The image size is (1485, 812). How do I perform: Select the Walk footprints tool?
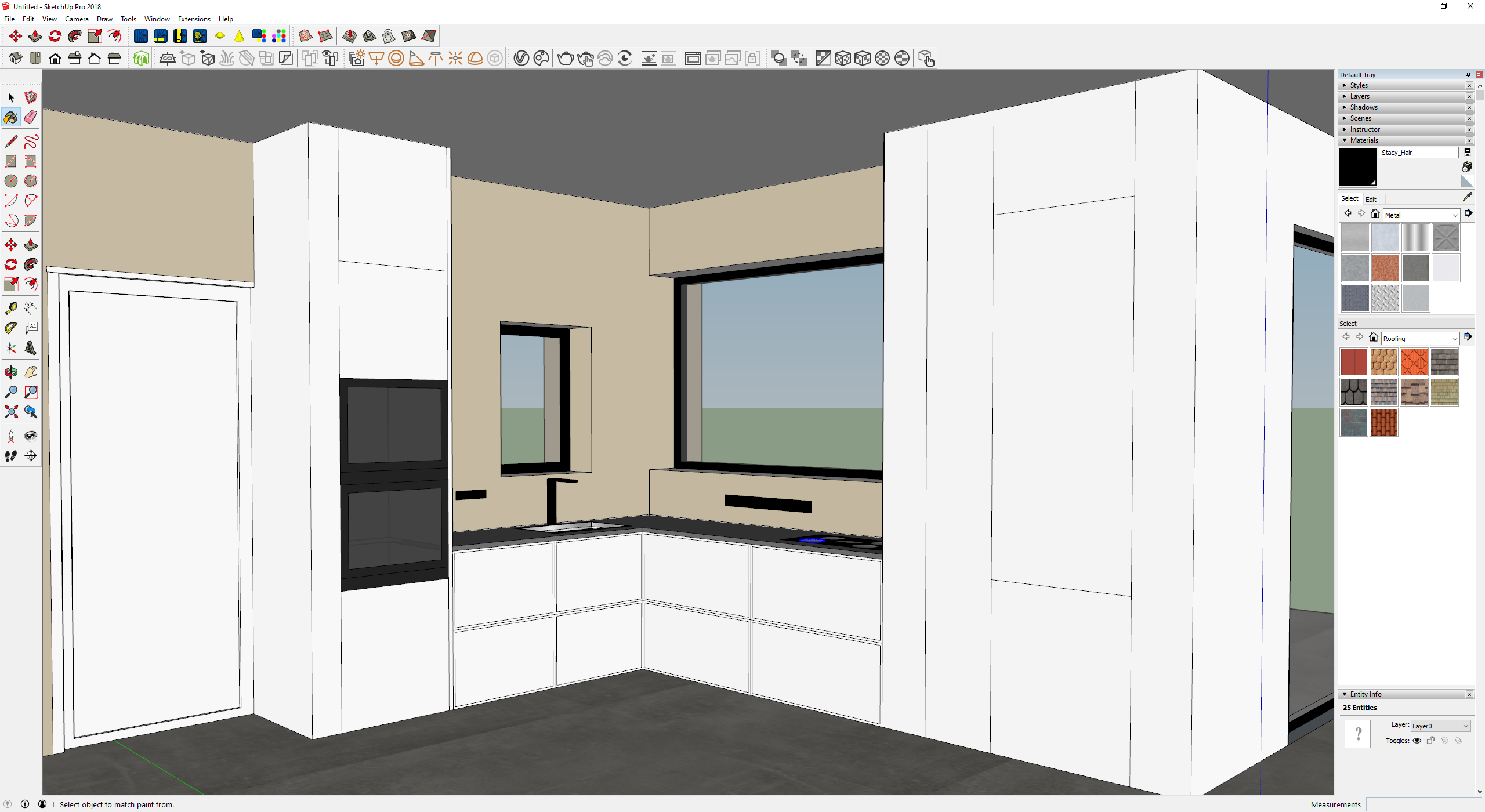(11, 456)
